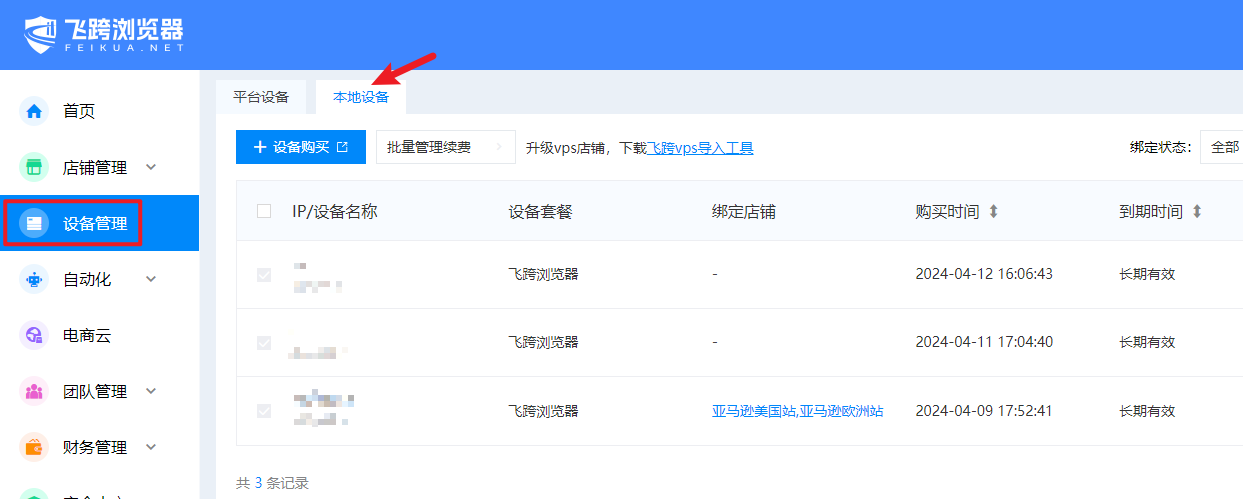The image size is (1243, 499).
Task: Switch to the 平台设备 tab
Action: point(261,97)
